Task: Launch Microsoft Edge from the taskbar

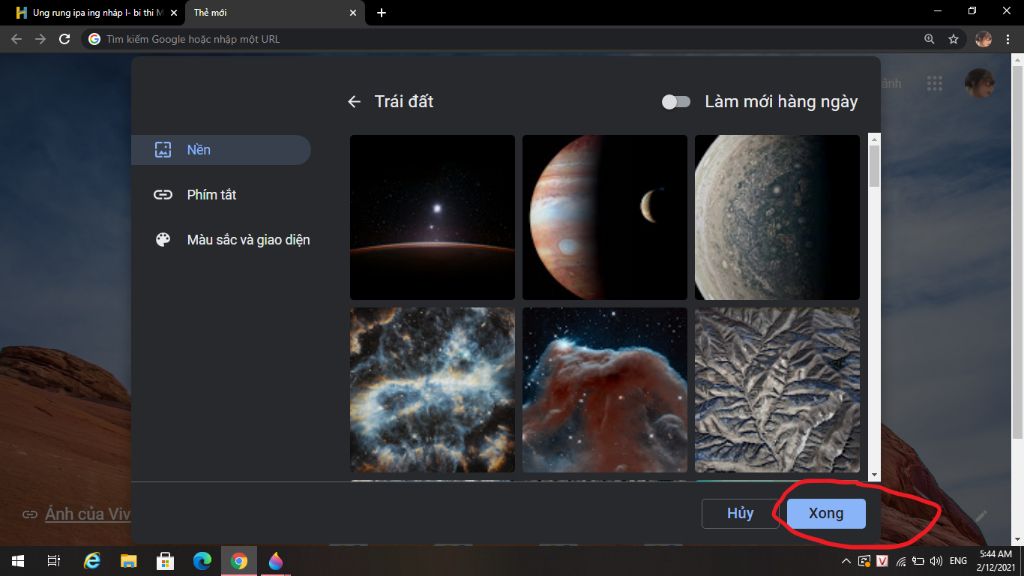Action: pos(202,561)
